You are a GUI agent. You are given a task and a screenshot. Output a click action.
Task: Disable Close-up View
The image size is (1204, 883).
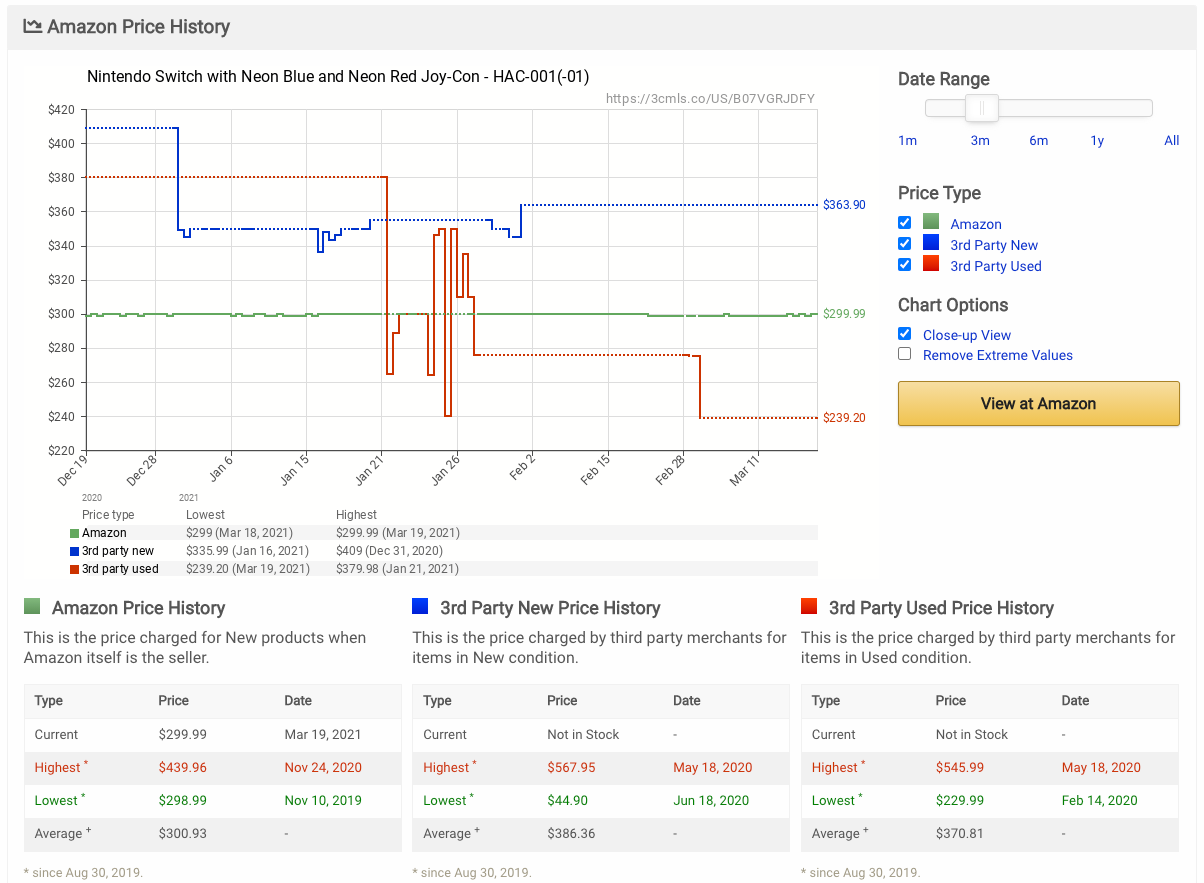[x=904, y=333]
